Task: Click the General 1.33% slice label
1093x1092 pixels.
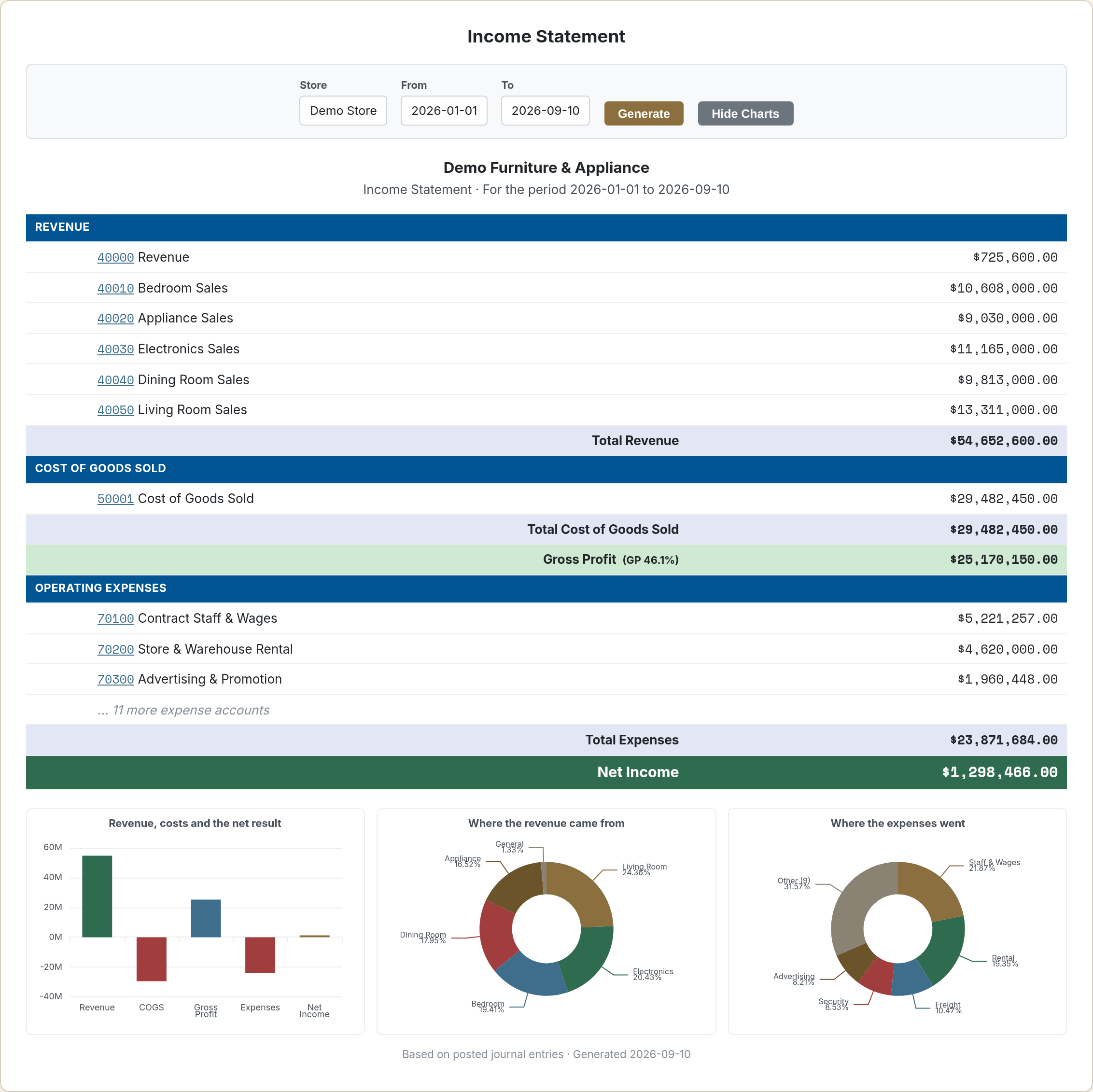Action: point(510,847)
